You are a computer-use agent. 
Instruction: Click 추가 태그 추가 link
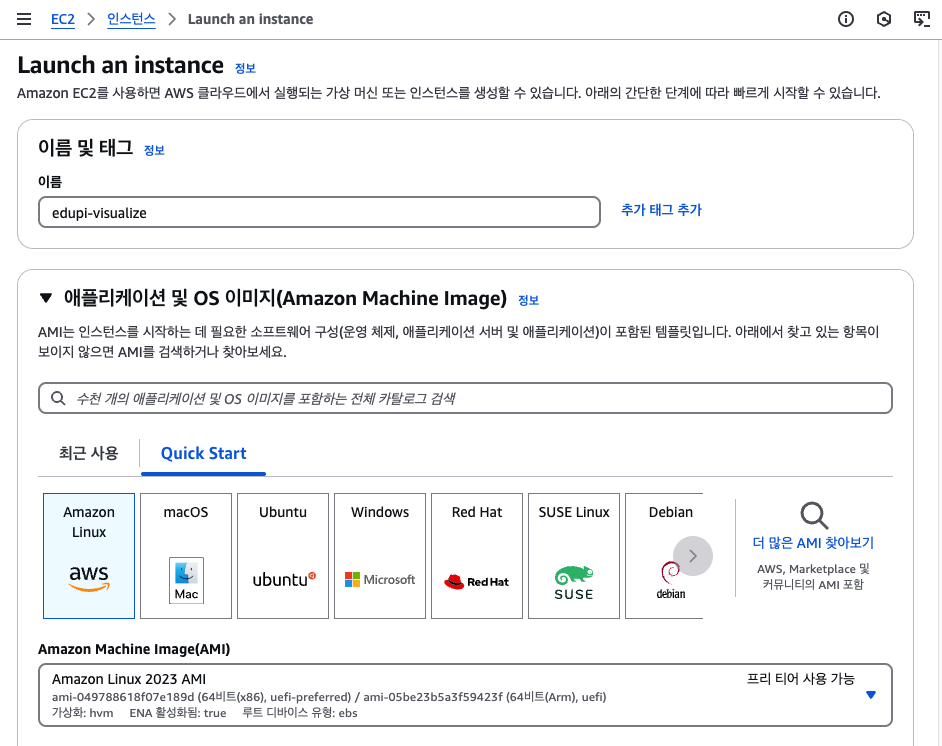[x=661, y=210]
